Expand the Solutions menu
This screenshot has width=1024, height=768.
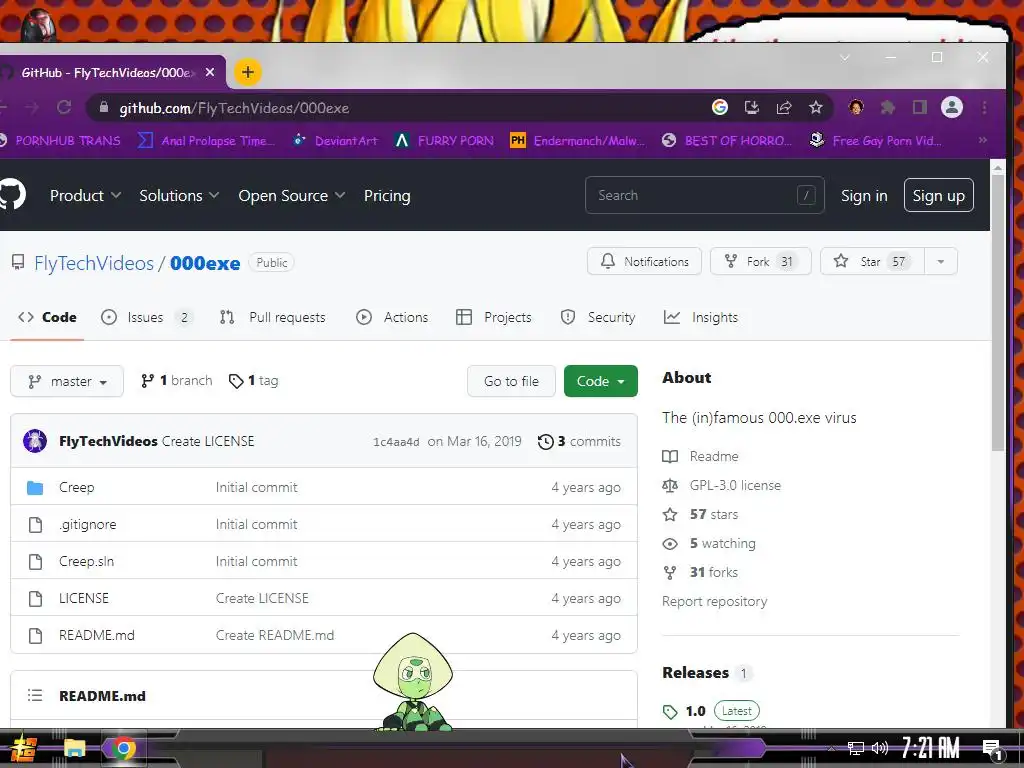[x=179, y=195]
